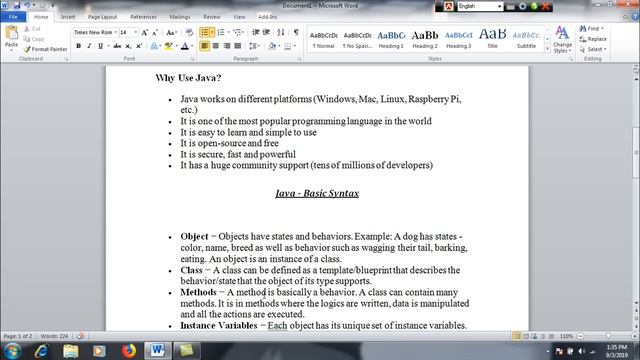The height and width of the screenshot is (360, 640).
Task: Switch to the References tab
Action: coord(143,17)
